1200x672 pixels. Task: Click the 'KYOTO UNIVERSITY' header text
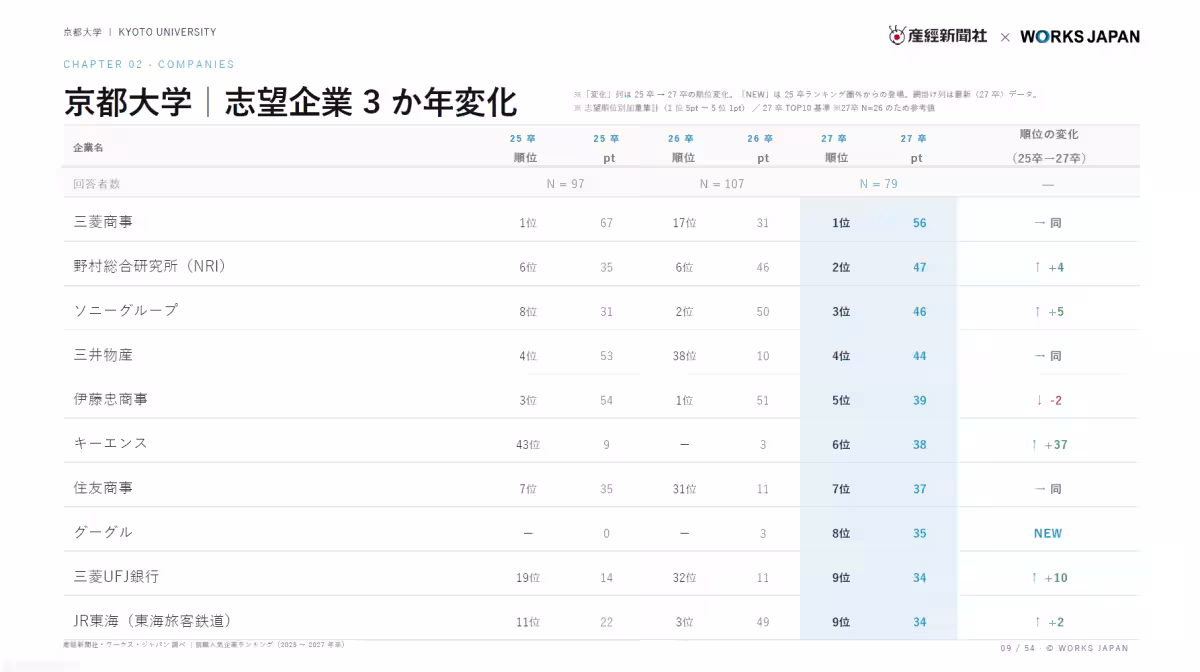[x=167, y=32]
